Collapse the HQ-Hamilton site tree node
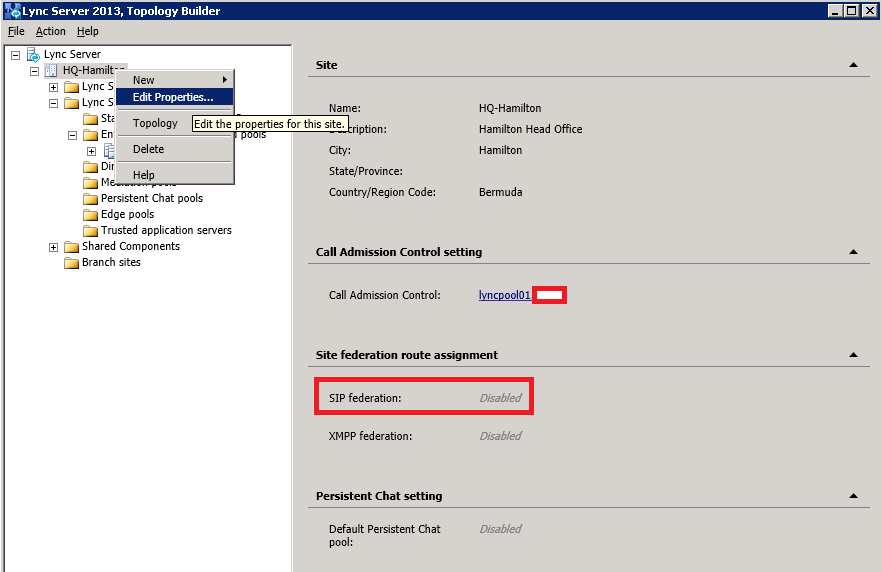The height and width of the screenshot is (572, 882). coord(34,71)
